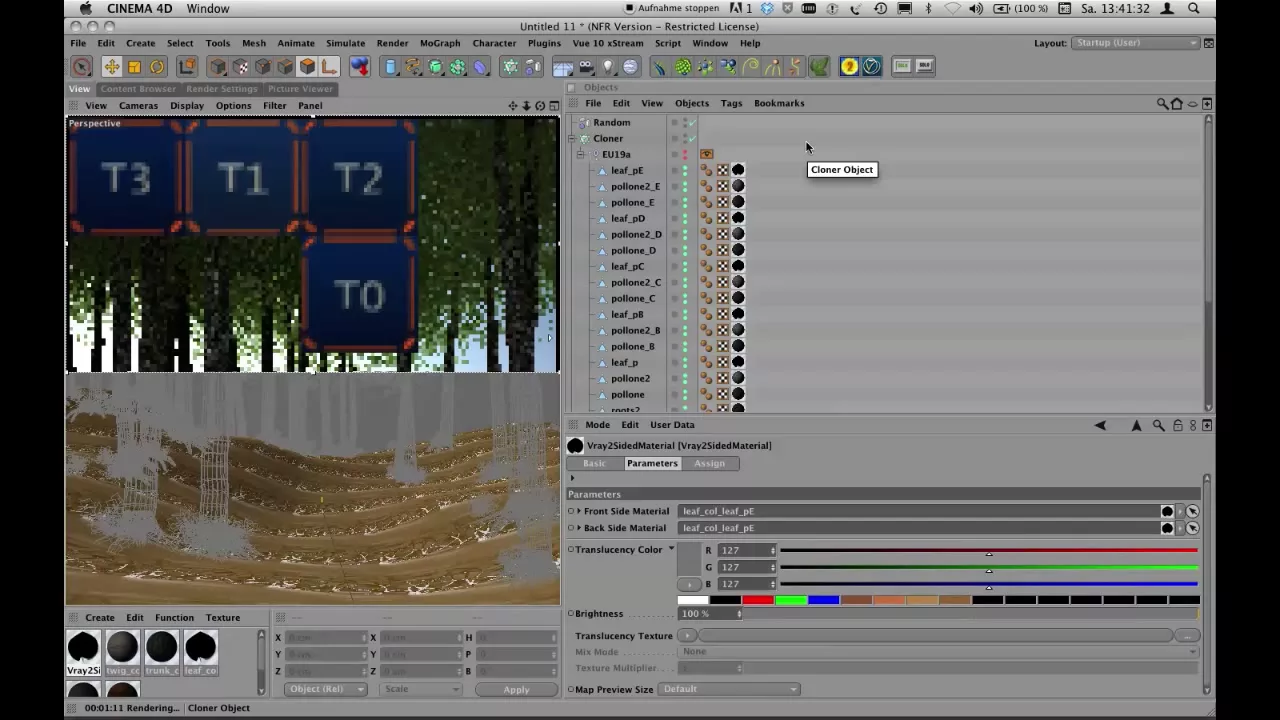Click the Apply button in coordinates
1280x720 pixels.
[x=516, y=689]
